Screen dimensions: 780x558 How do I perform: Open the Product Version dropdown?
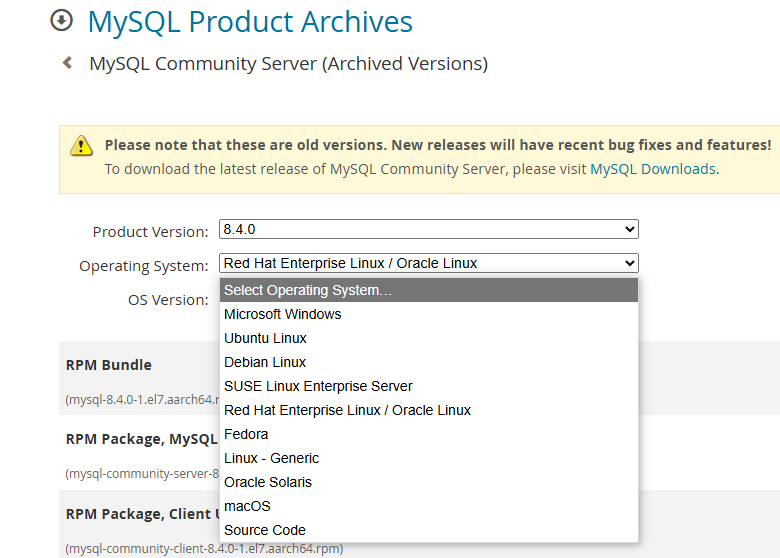coord(428,229)
